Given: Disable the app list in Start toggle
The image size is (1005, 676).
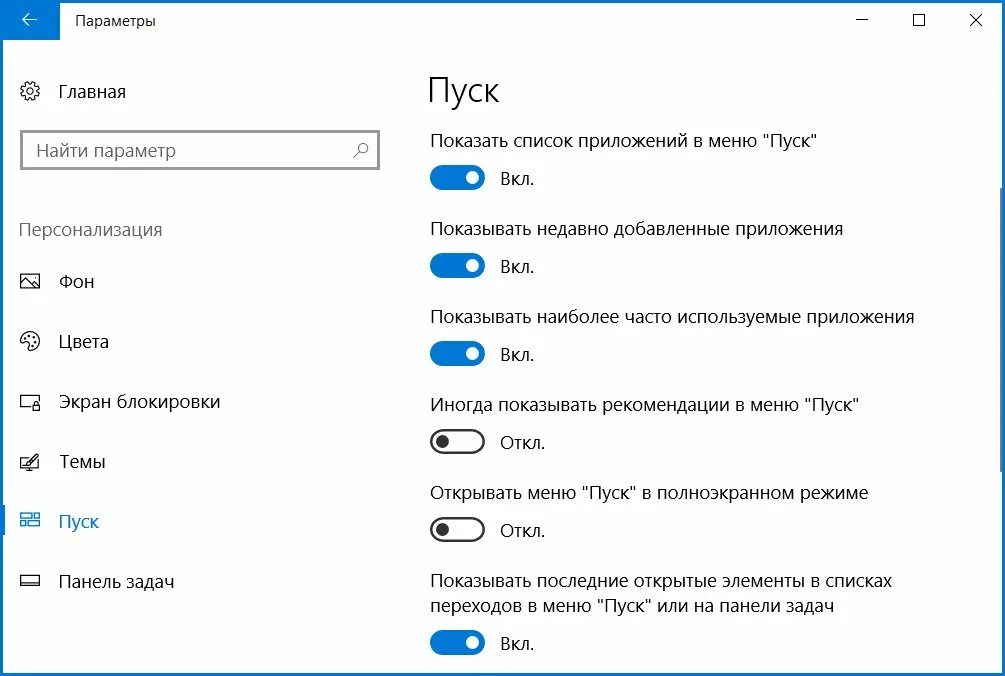Looking at the screenshot, I should click(457, 178).
